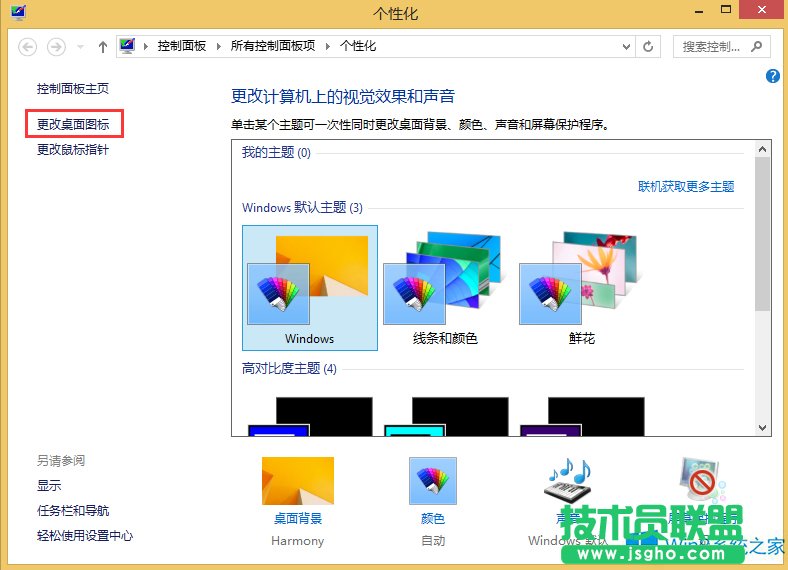Screen dimensions: 788x570
Task: Go up one level with the Up arrow
Action: coord(103,47)
